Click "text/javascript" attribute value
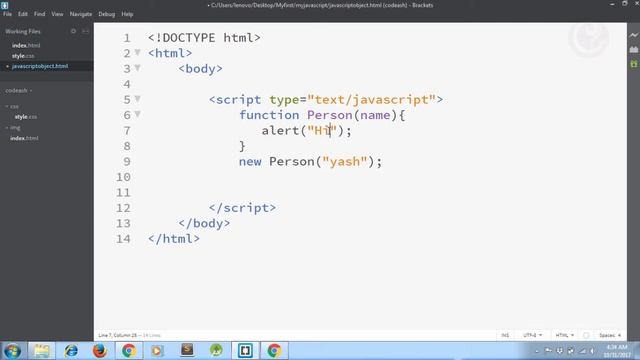Image resolution: width=640 pixels, height=360 pixels. pyautogui.click(x=371, y=100)
